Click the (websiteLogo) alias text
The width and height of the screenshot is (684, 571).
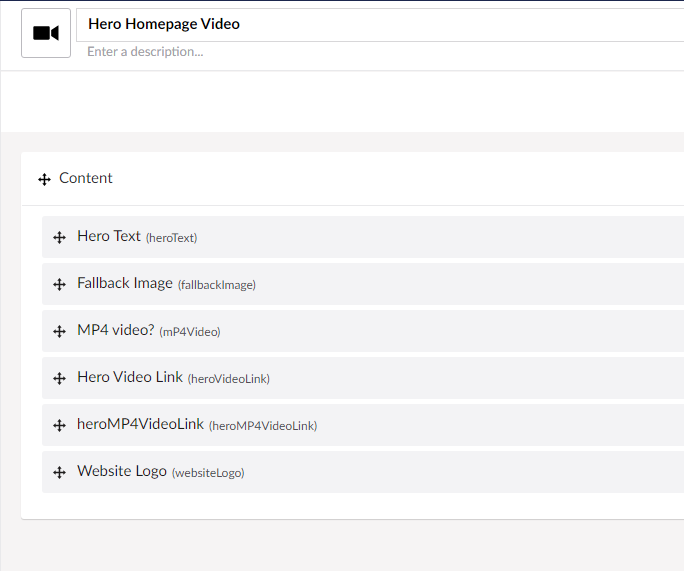208,473
